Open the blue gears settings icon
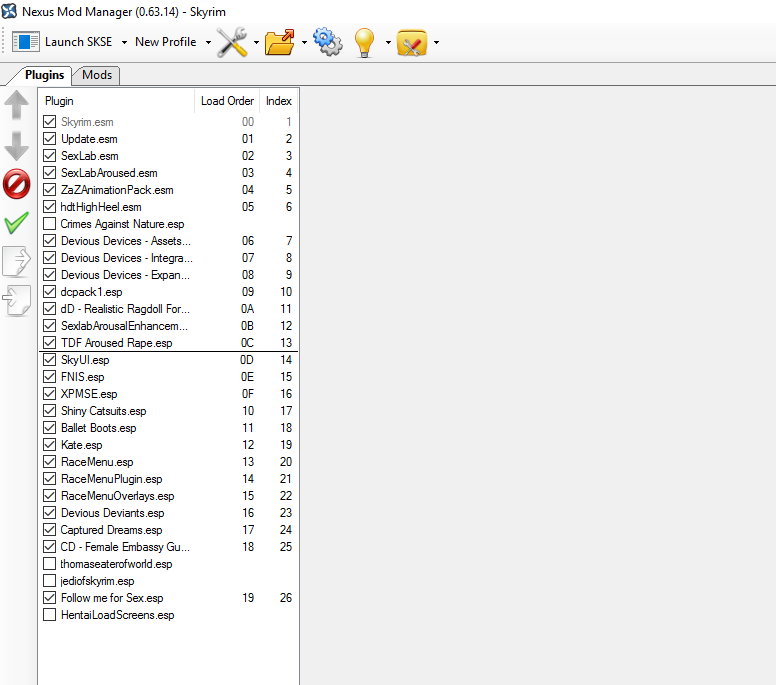This screenshot has width=776, height=685. click(327, 42)
